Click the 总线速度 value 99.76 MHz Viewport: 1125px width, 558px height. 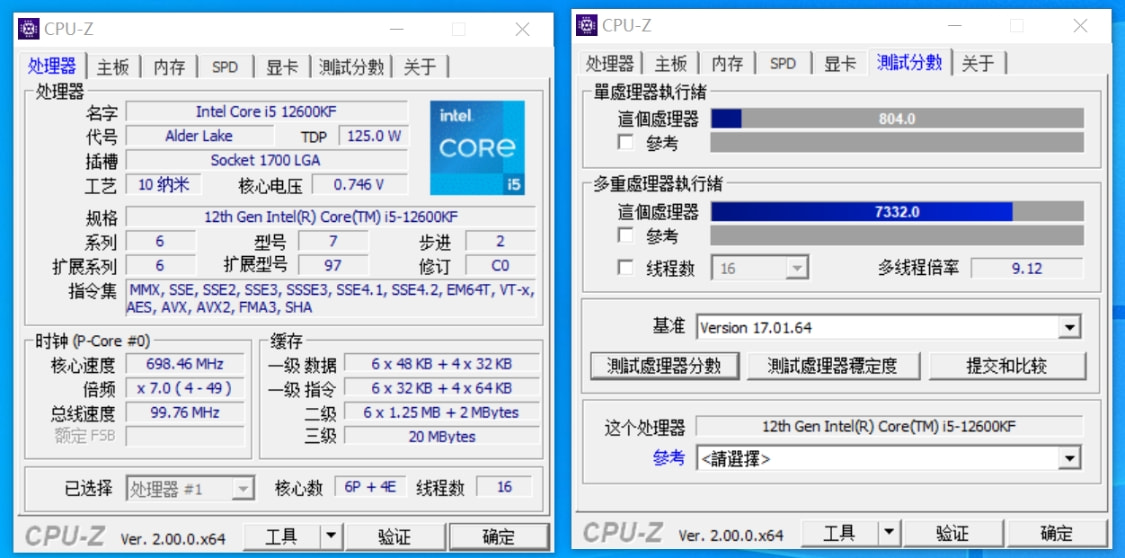tap(185, 412)
